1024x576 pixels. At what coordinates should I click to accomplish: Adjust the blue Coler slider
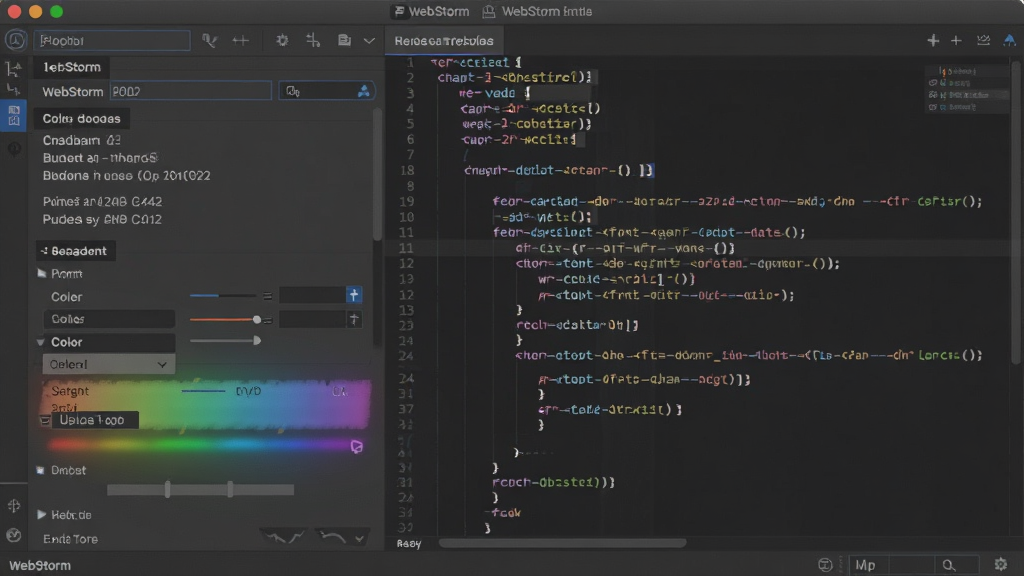[x=223, y=296]
